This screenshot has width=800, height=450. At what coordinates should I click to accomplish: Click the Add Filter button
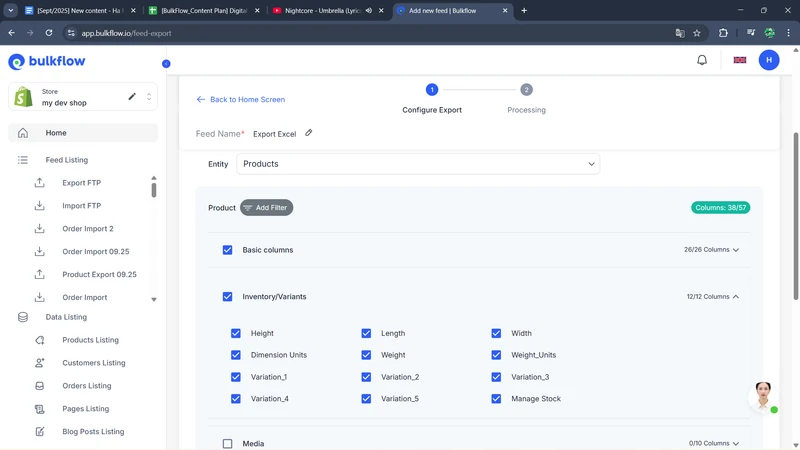click(x=266, y=208)
